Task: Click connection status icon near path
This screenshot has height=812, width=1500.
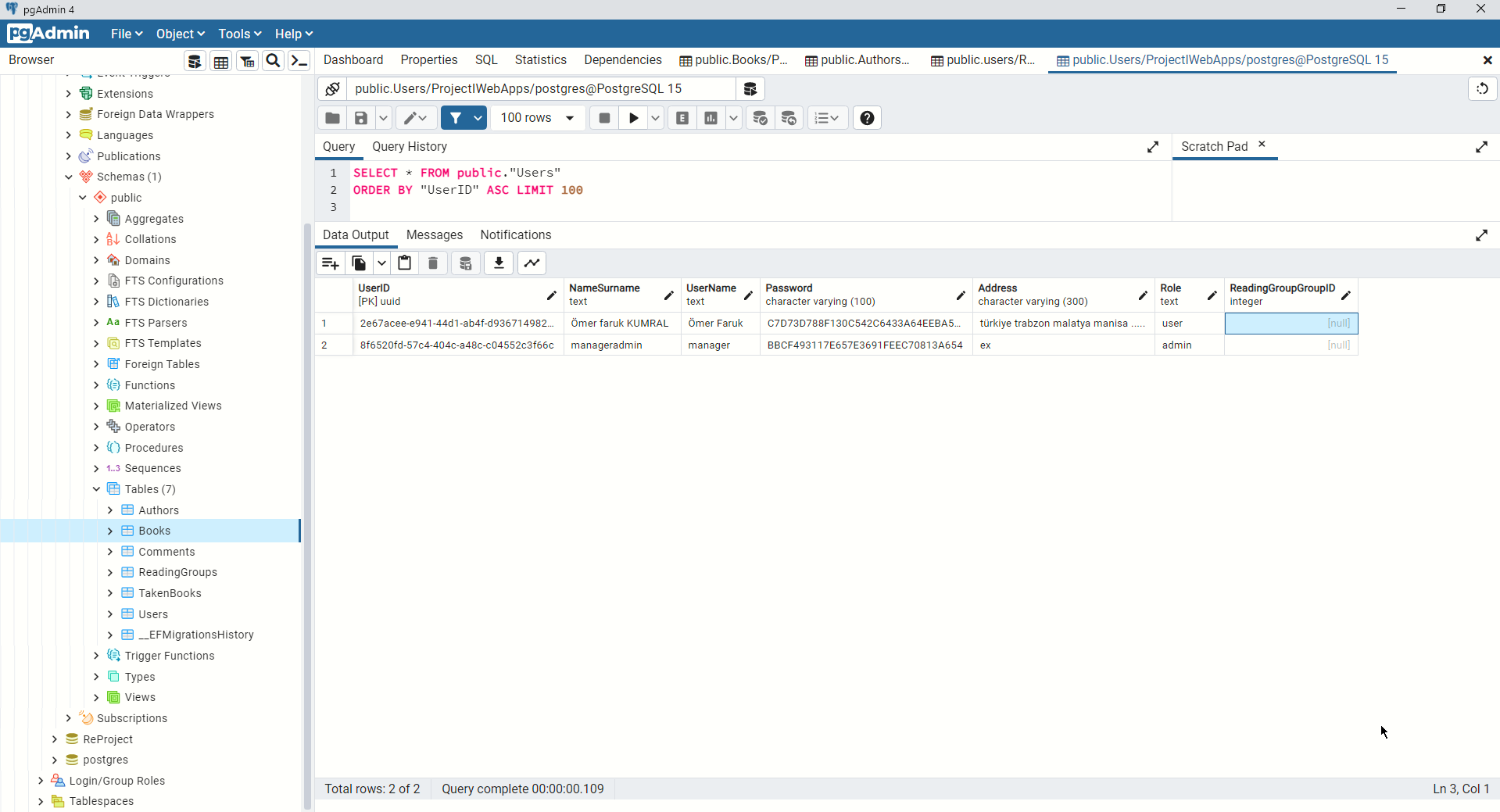Action: click(332, 89)
